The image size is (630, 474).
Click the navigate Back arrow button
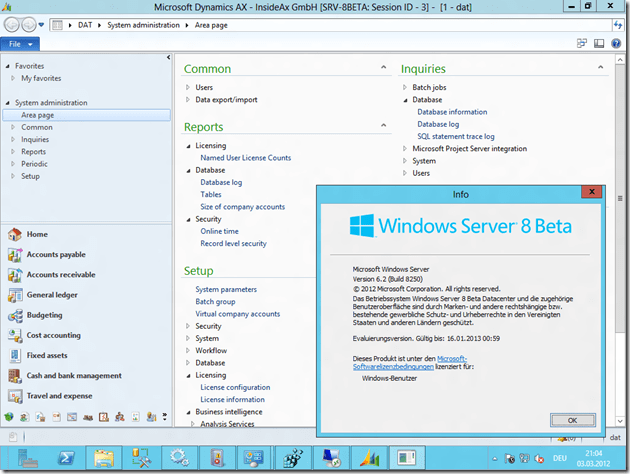[x=11, y=25]
